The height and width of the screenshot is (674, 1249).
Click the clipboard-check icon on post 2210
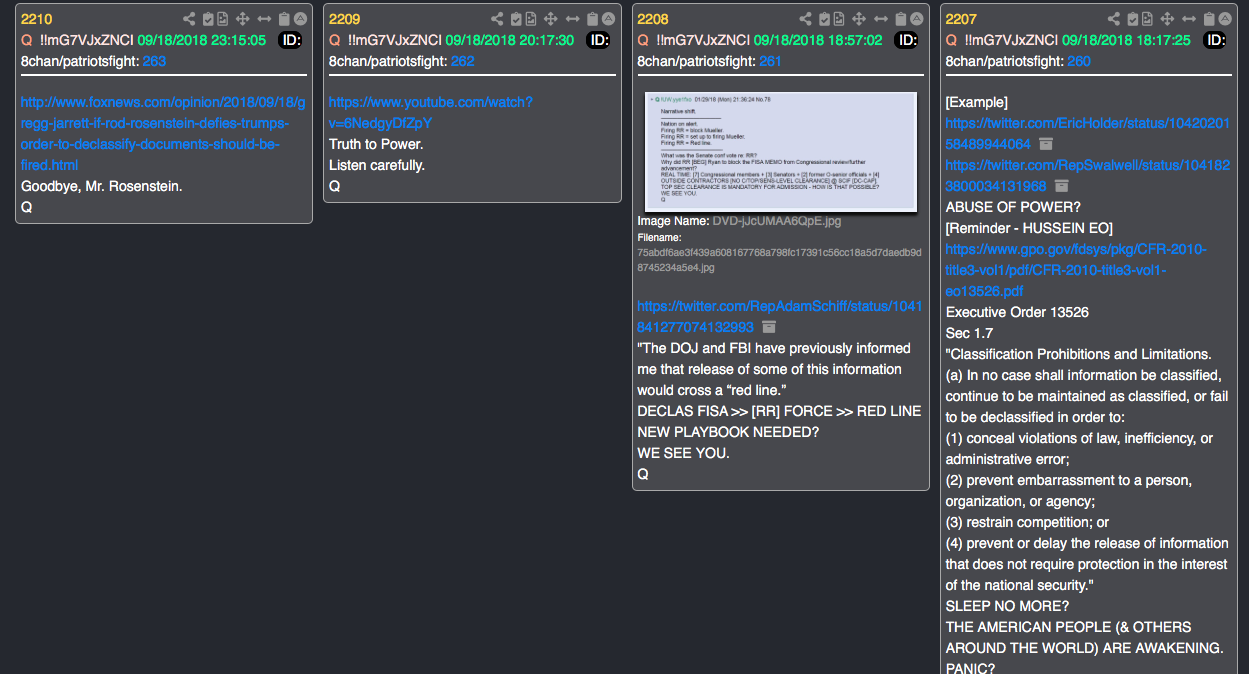(x=208, y=19)
